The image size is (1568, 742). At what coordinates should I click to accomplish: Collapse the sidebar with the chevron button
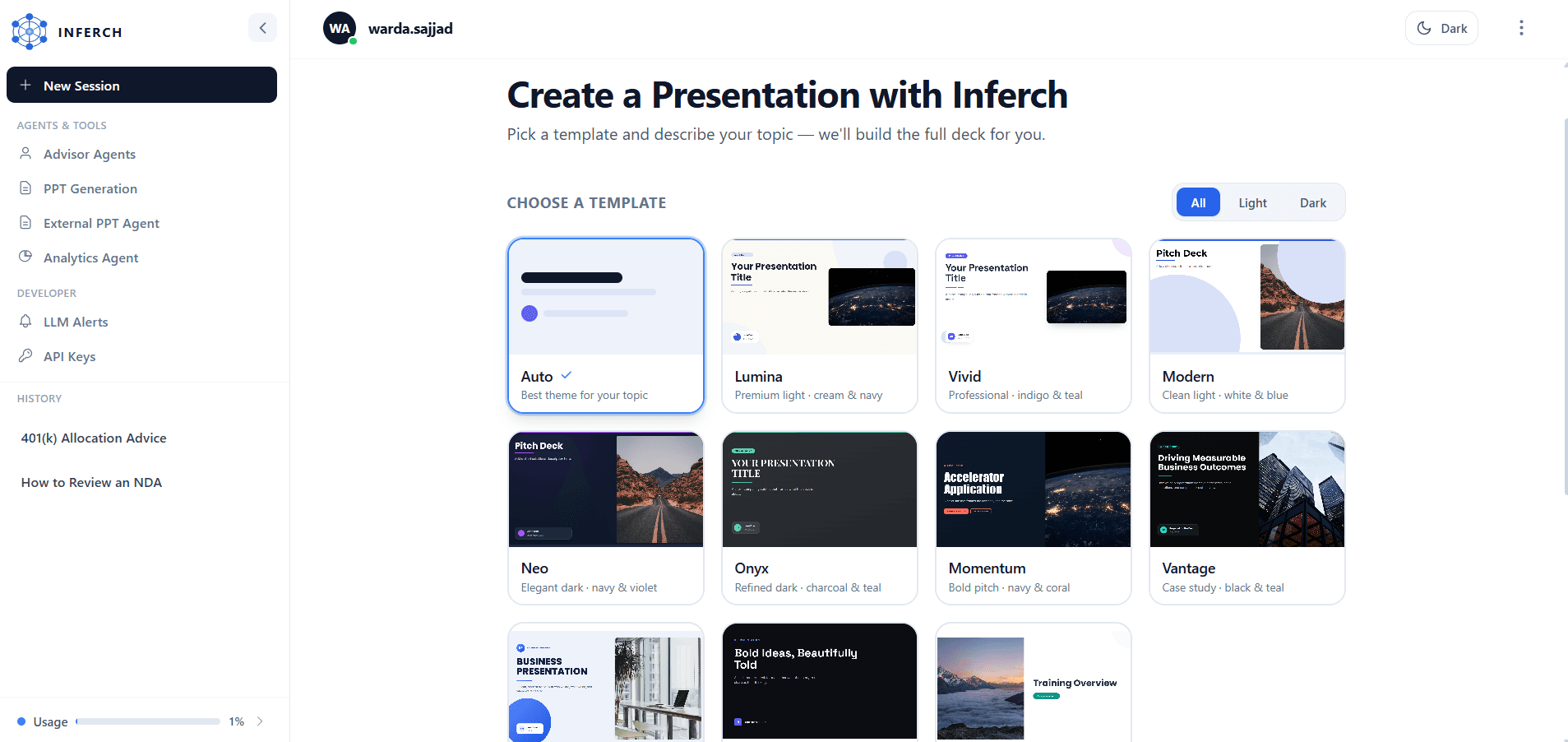tap(262, 28)
